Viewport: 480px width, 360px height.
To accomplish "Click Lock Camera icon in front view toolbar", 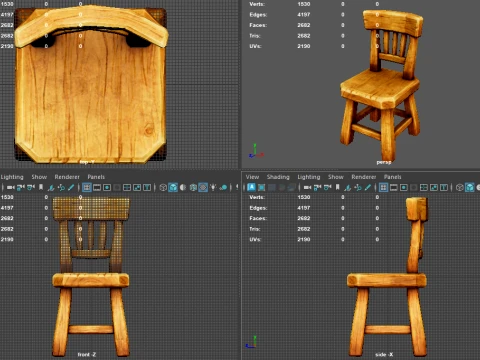I will (x=21, y=187).
